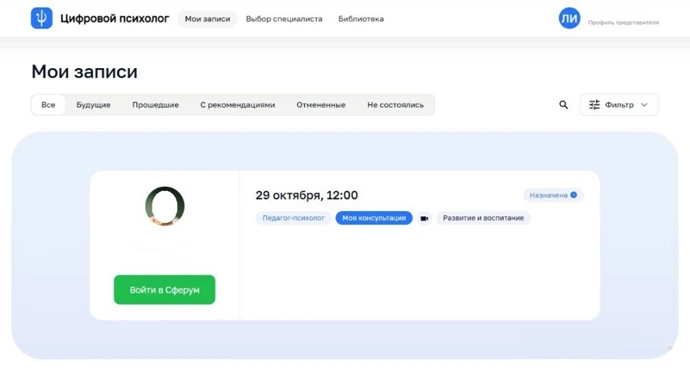
Task: Click the Моя консультация tag
Action: [374, 218]
